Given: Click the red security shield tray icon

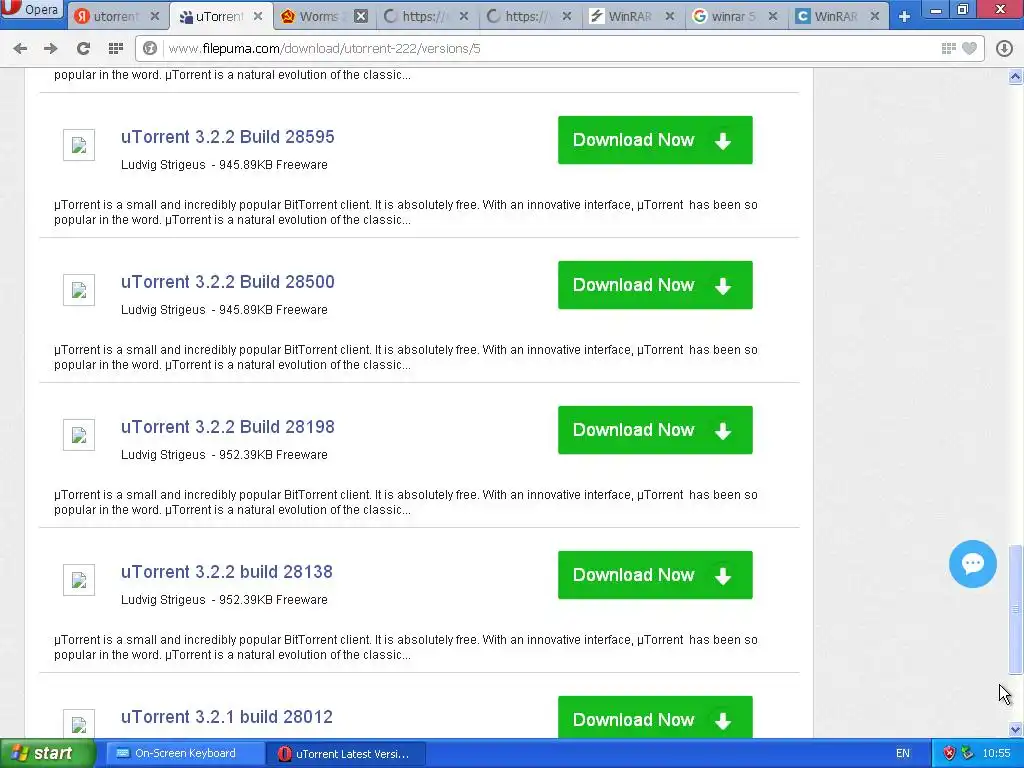Looking at the screenshot, I should [x=949, y=754].
